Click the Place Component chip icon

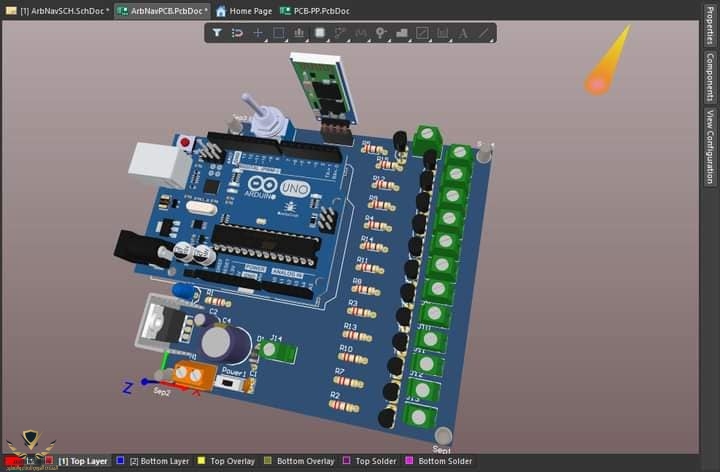(320, 33)
